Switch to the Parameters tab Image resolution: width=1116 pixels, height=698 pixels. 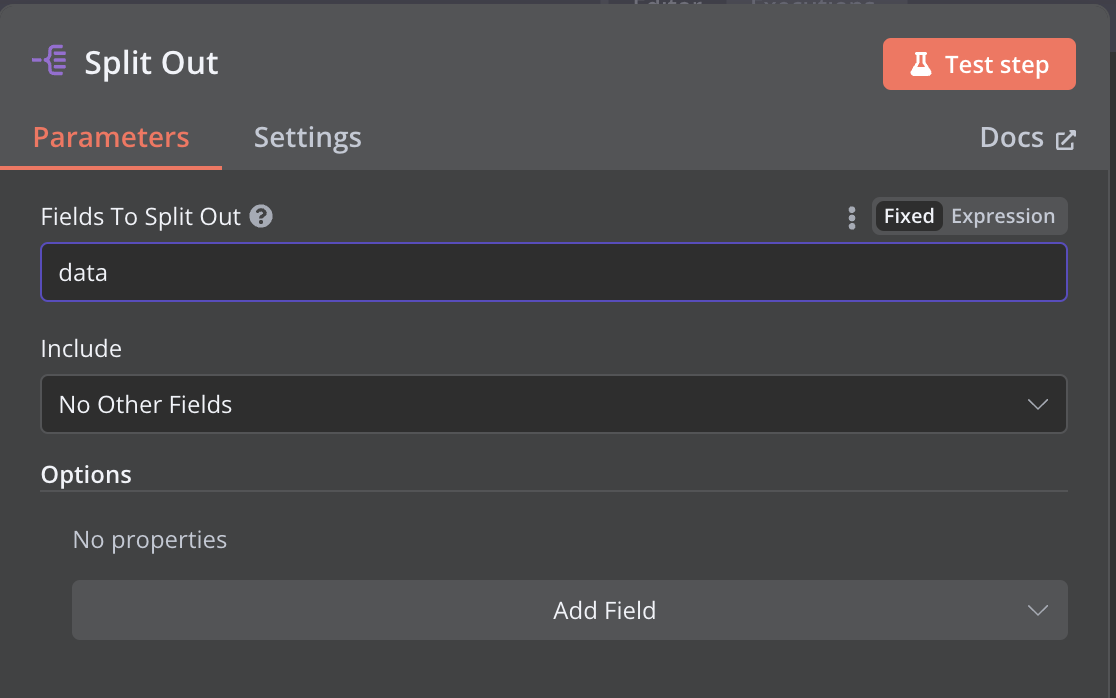tap(111, 137)
